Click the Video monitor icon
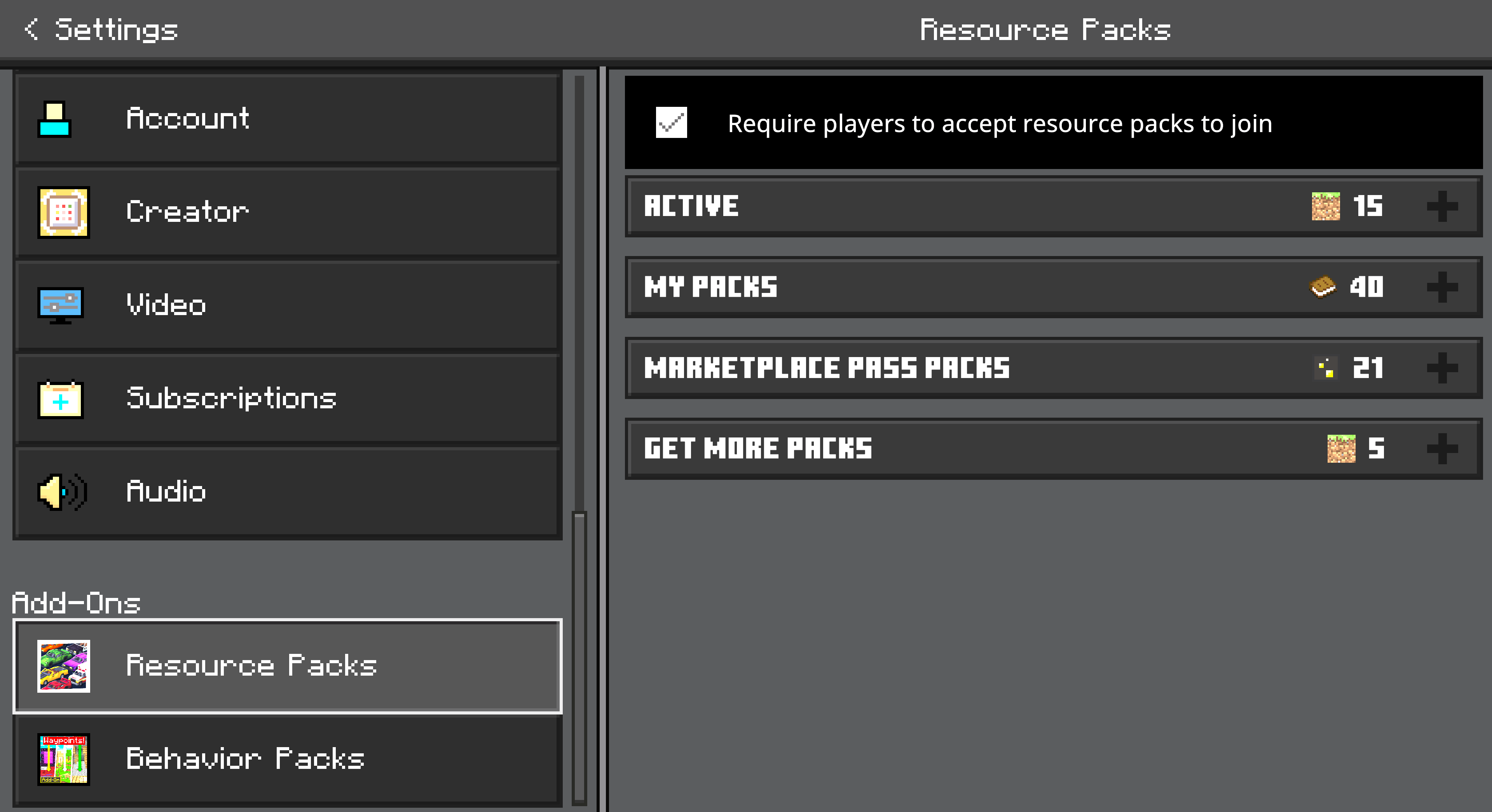 point(60,305)
